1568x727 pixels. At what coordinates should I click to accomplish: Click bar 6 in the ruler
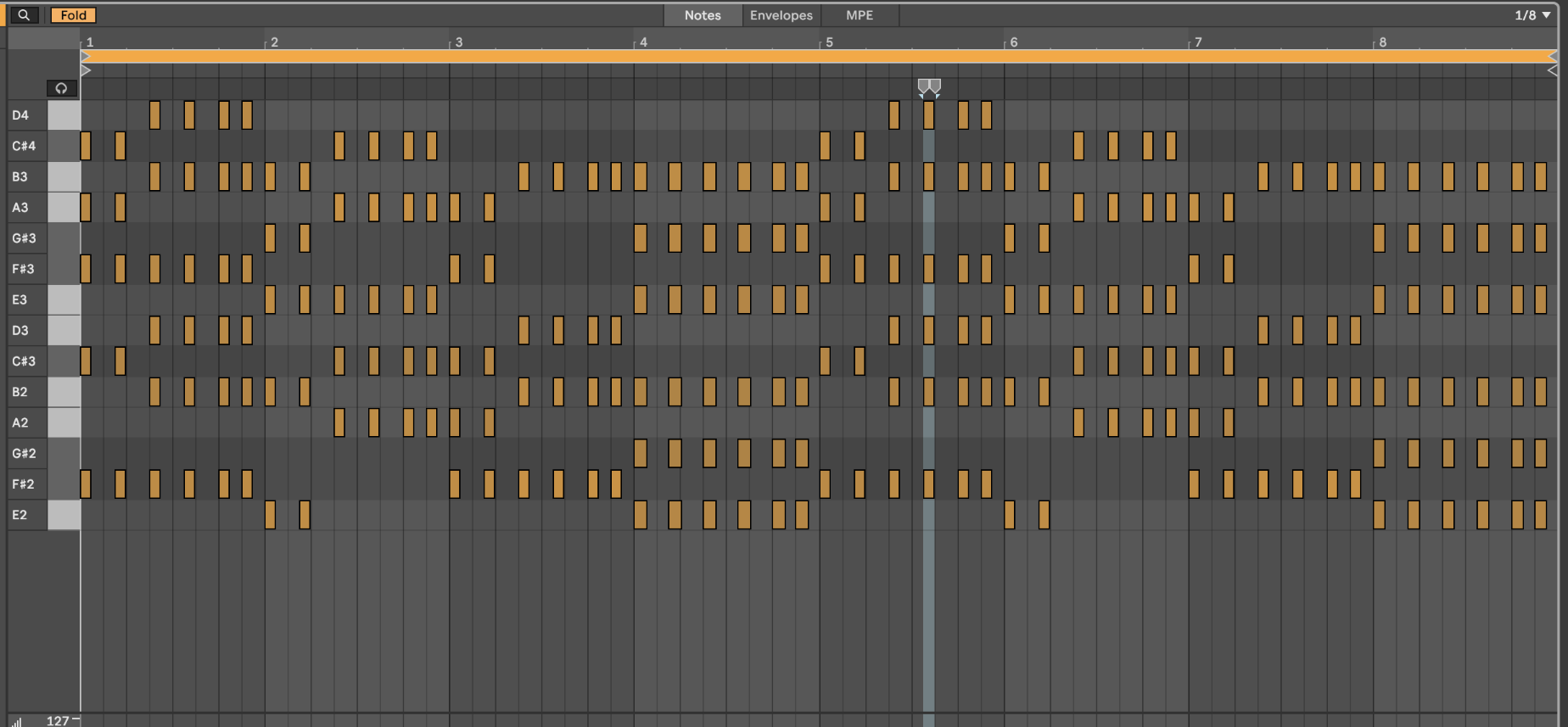[x=1013, y=42]
